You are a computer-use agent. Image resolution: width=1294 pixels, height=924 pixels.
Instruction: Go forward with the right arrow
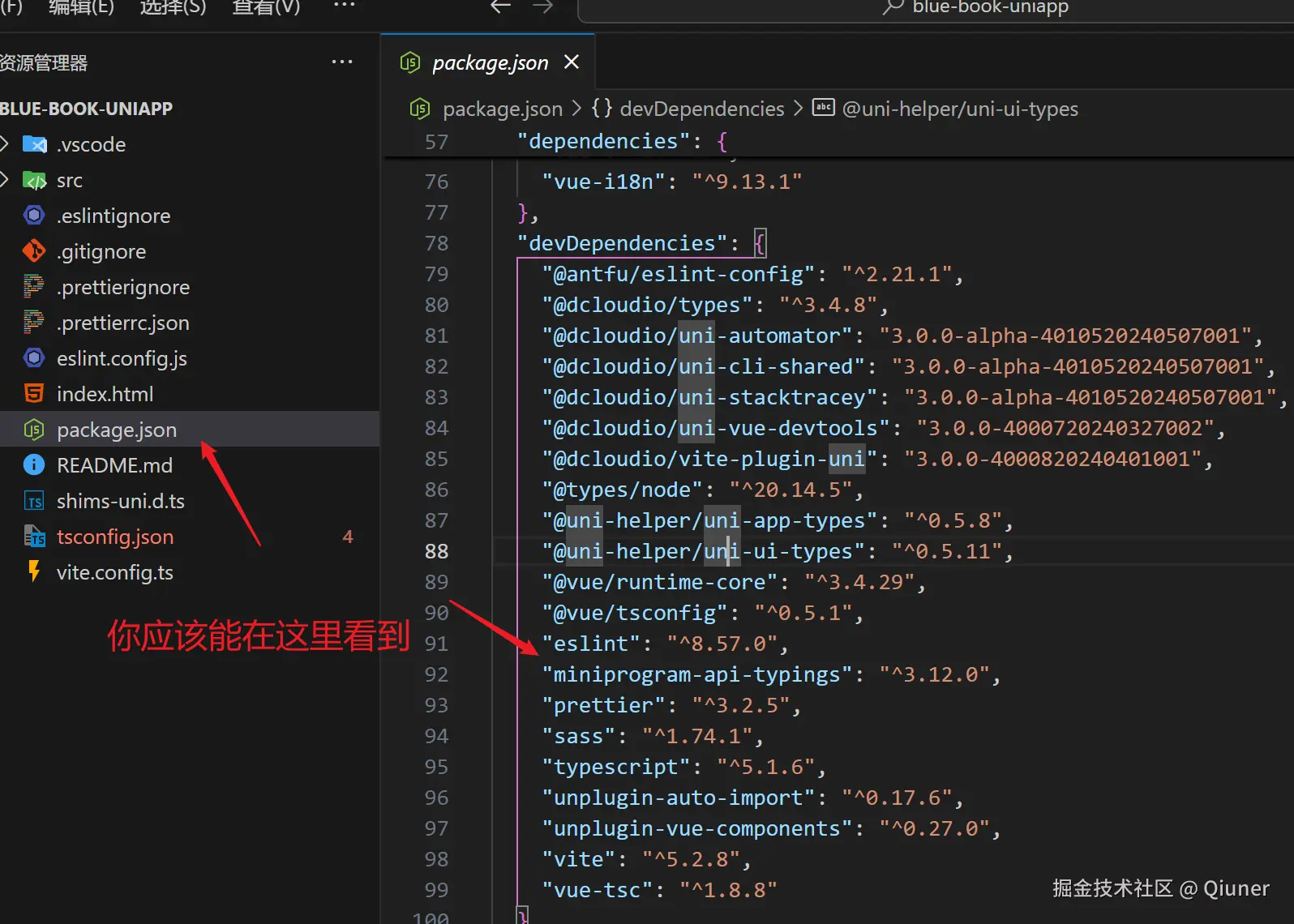click(x=542, y=6)
